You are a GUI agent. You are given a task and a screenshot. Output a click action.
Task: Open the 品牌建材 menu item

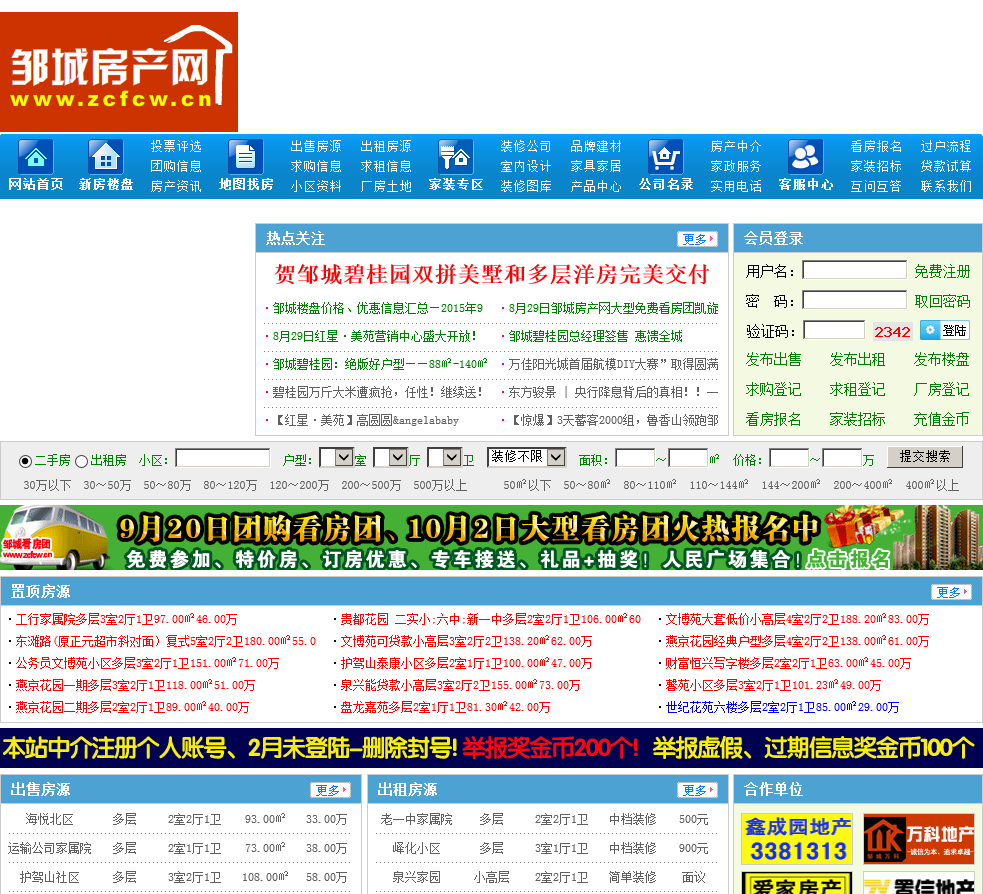pos(596,147)
